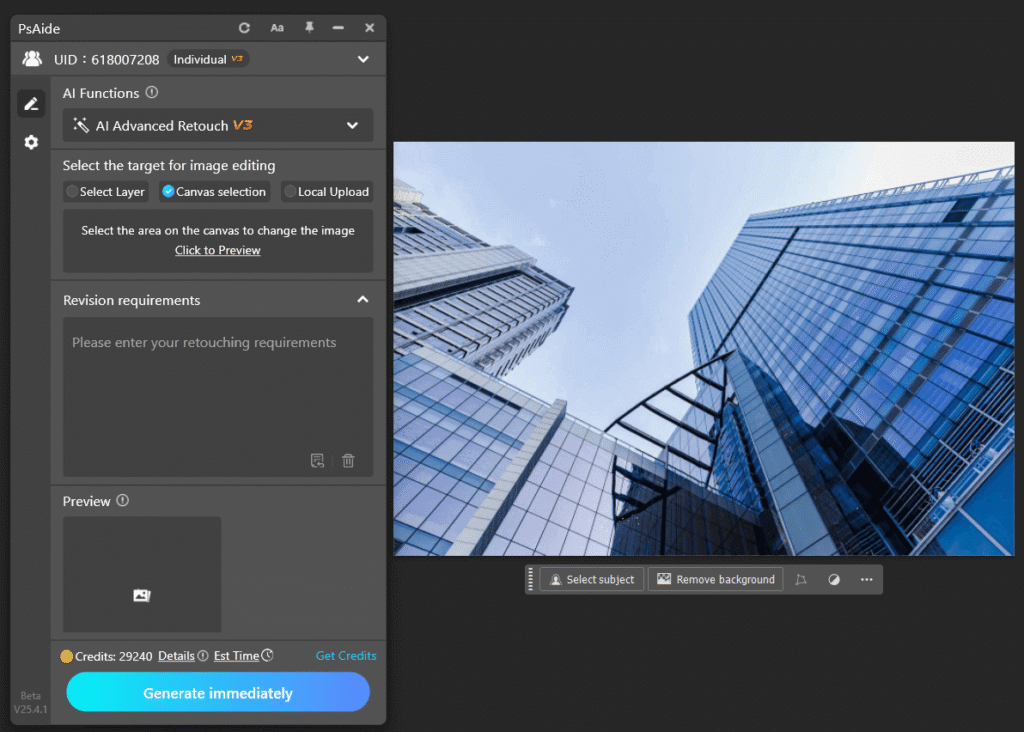Screen dimensions: 1024x732
Task: Click the user account avatar icon
Action: 33,59
